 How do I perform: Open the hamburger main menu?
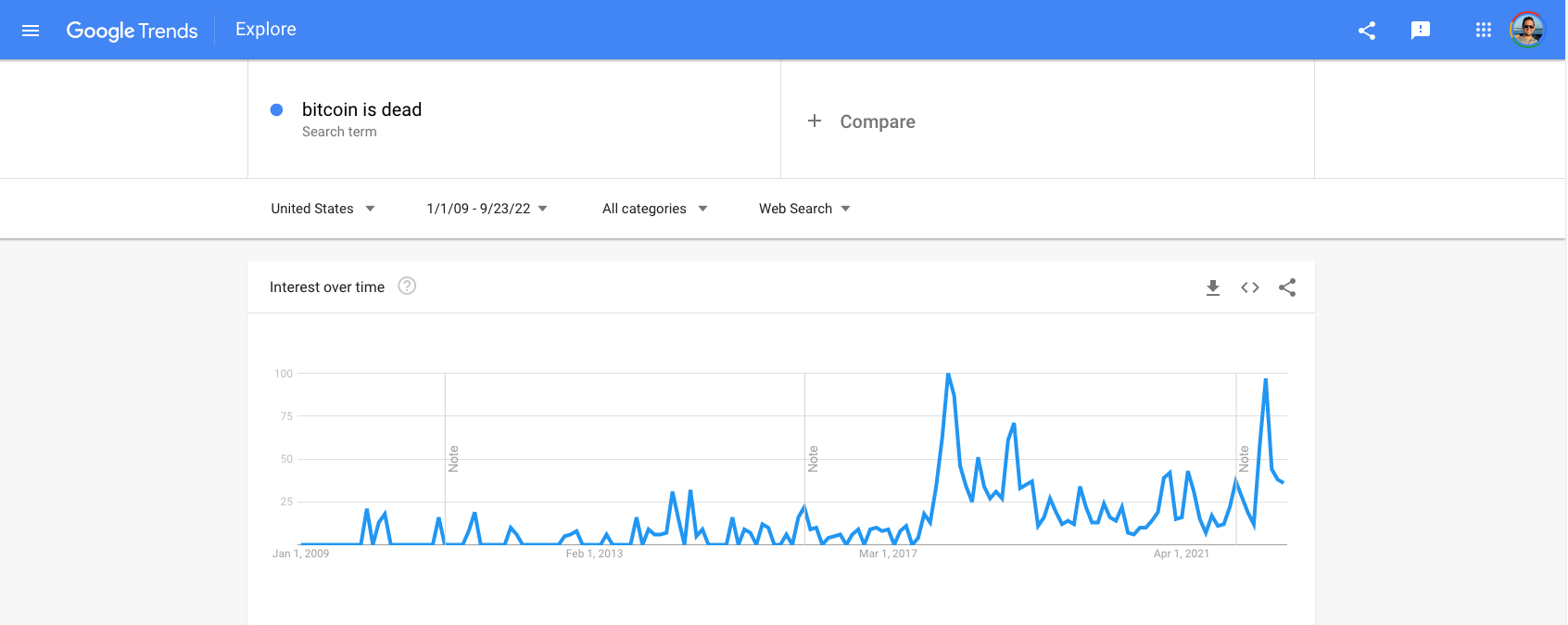[31, 31]
